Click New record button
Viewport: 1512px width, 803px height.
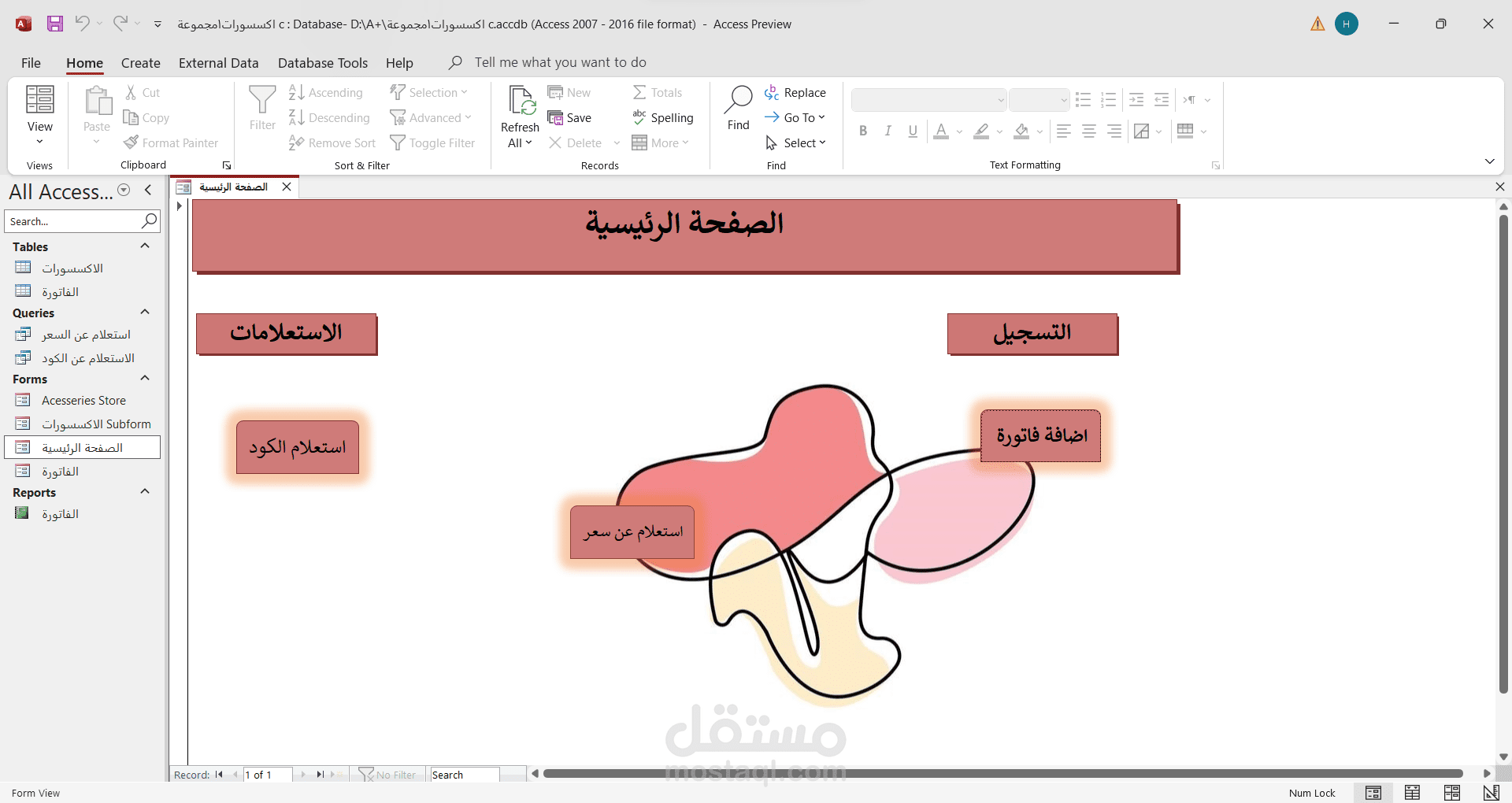[569, 93]
